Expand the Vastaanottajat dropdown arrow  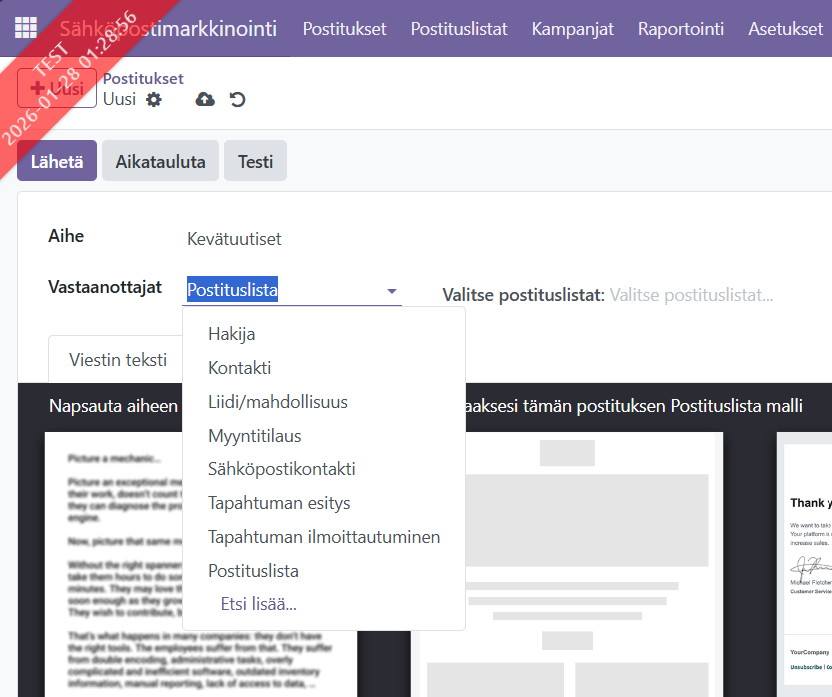[391, 292]
